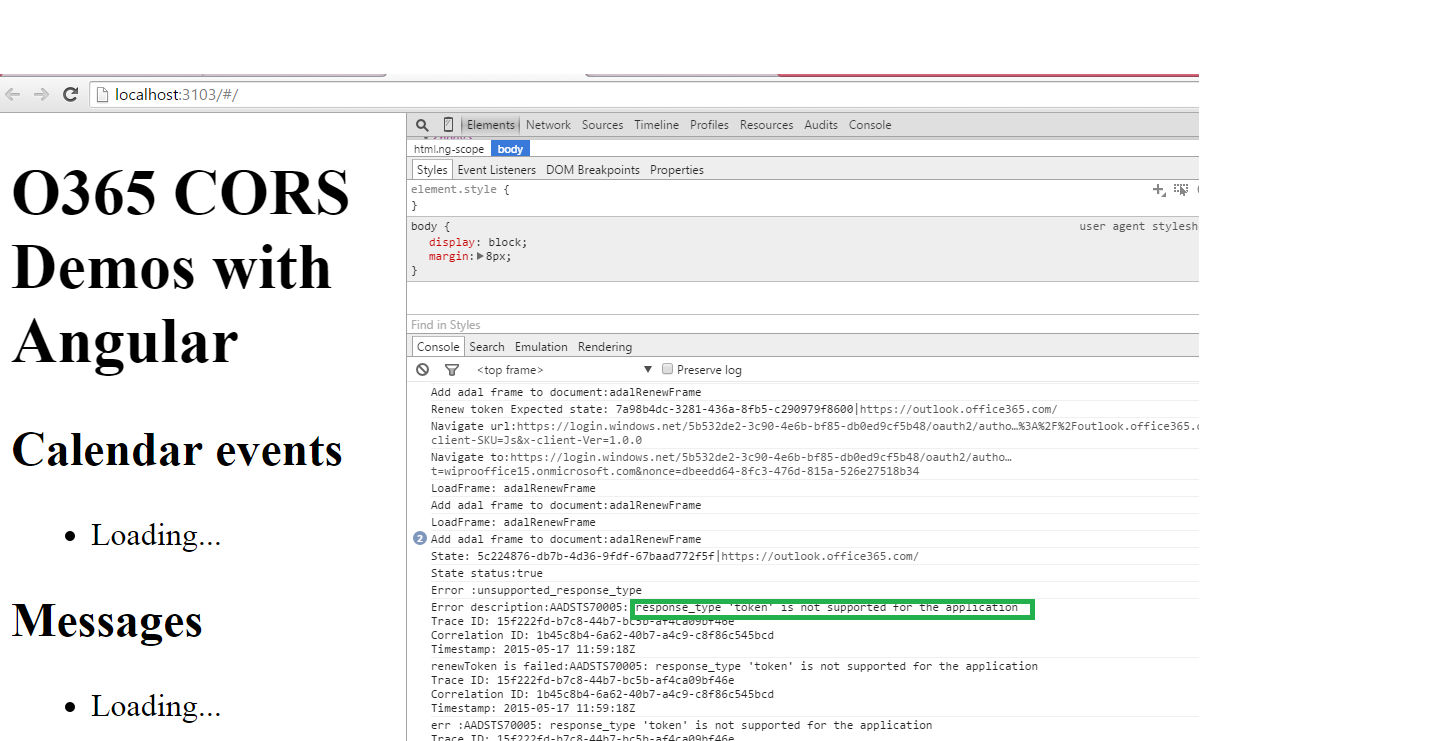Screen dimensions: 1433x741
Task: Click the Messages heading
Action: [x=107, y=620]
